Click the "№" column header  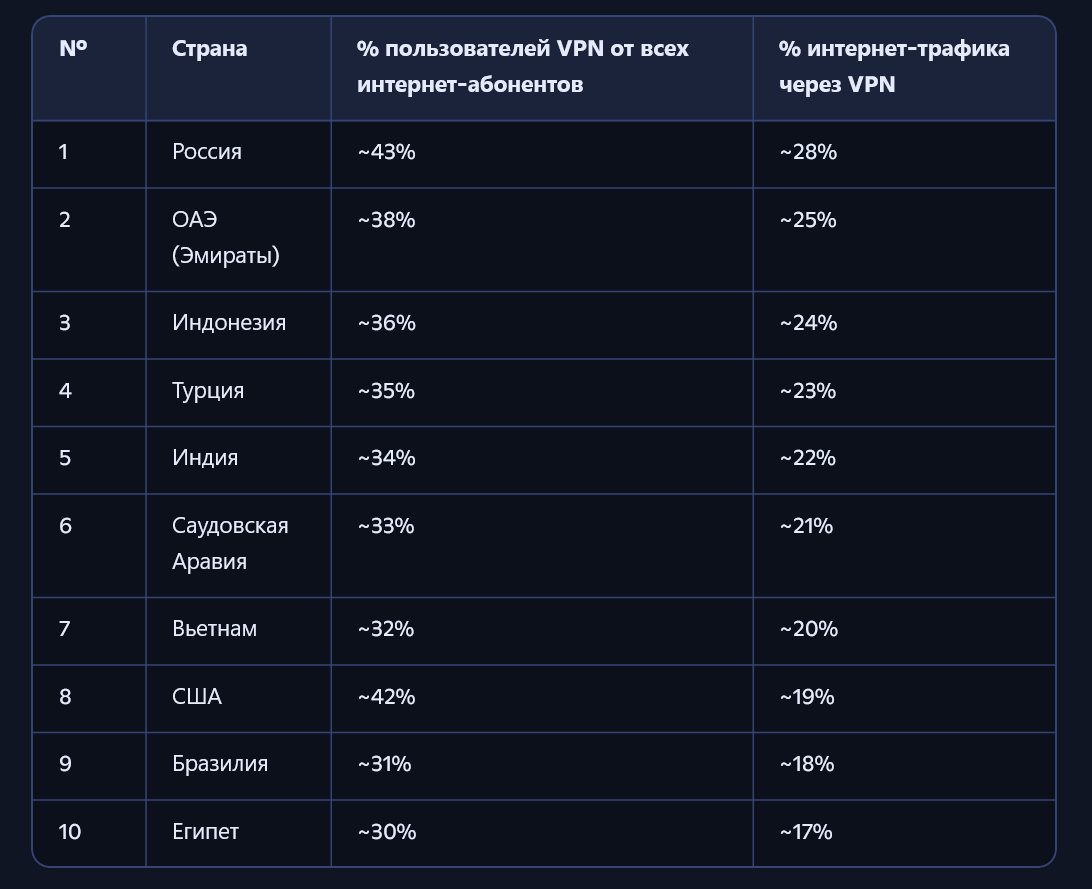coord(73,48)
